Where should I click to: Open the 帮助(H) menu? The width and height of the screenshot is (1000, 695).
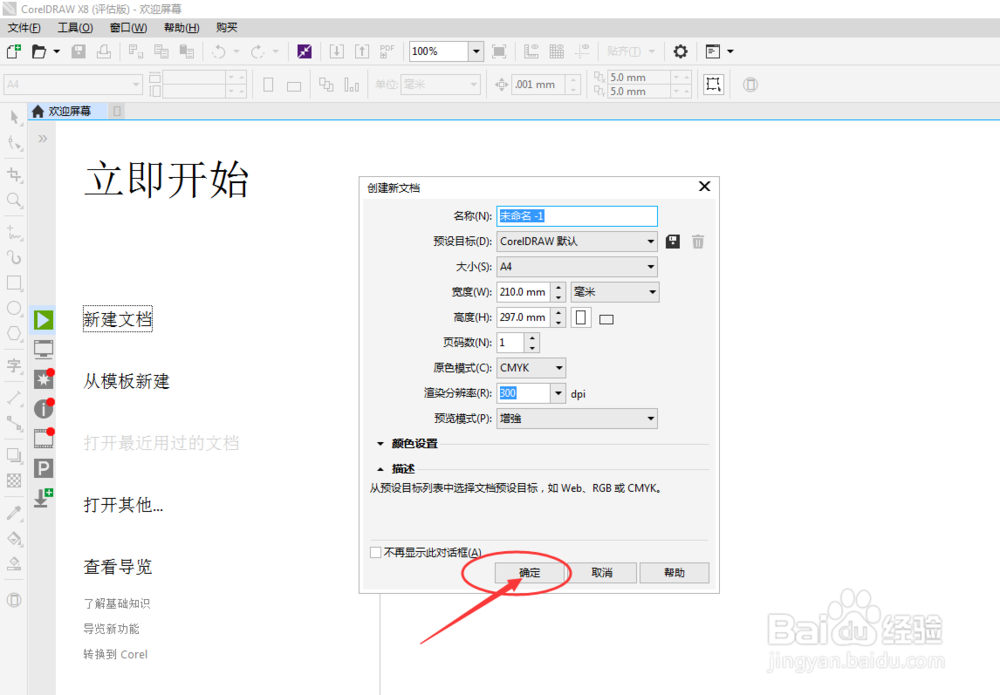coord(181,27)
